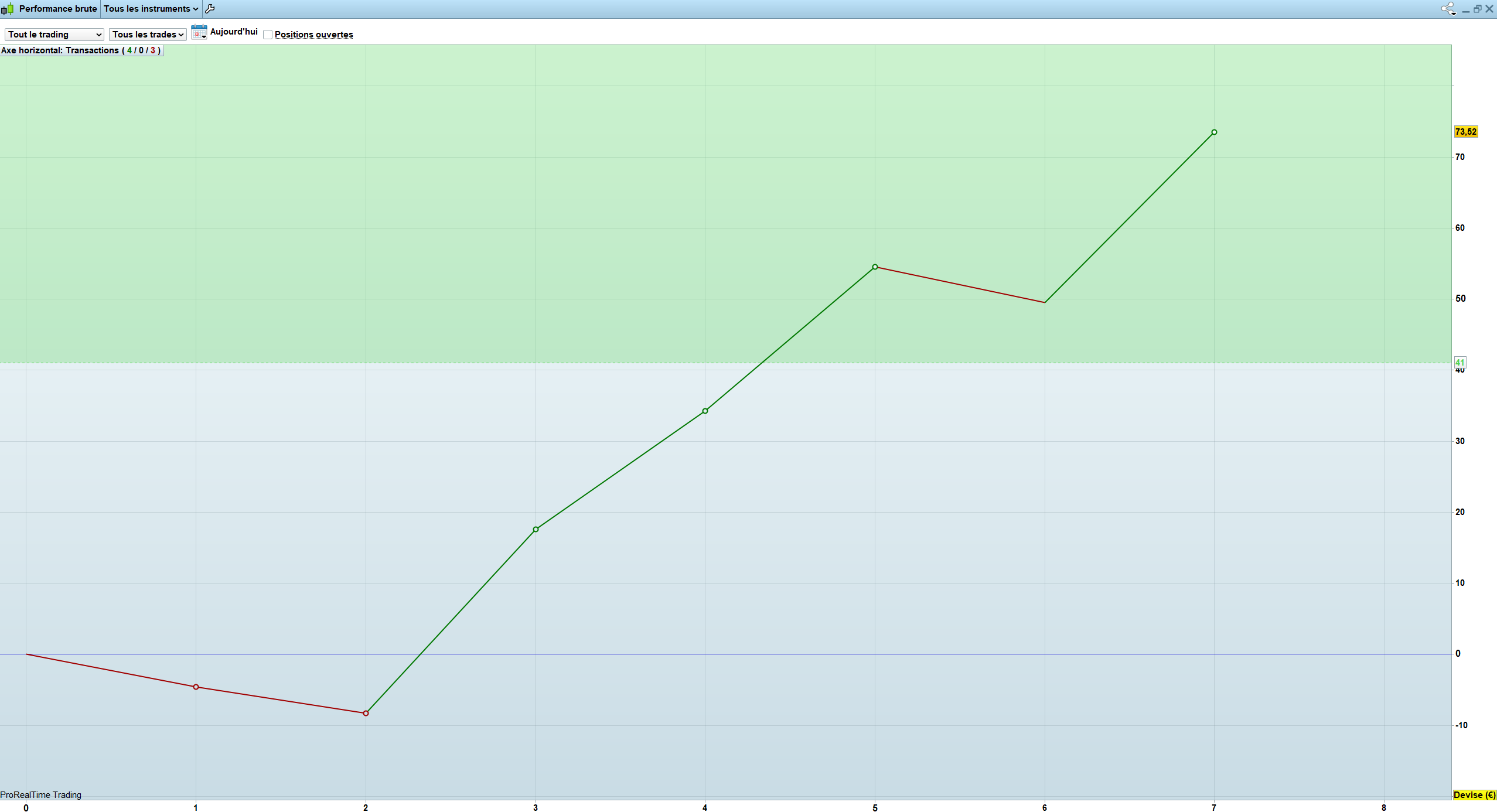
Task: Open the wrench settings icon
Action: (x=210, y=9)
